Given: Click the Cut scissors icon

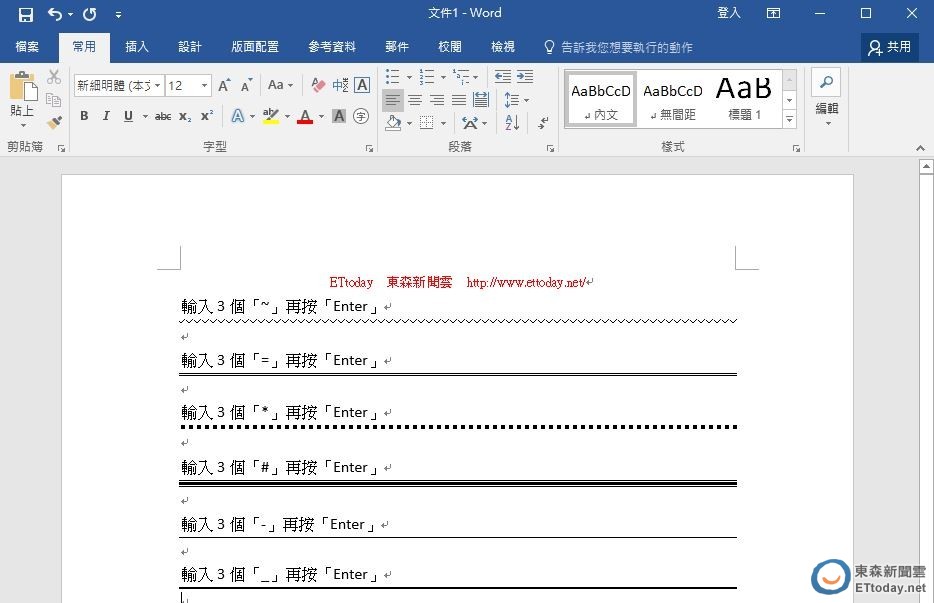Looking at the screenshot, I should pyautogui.click(x=54, y=77).
